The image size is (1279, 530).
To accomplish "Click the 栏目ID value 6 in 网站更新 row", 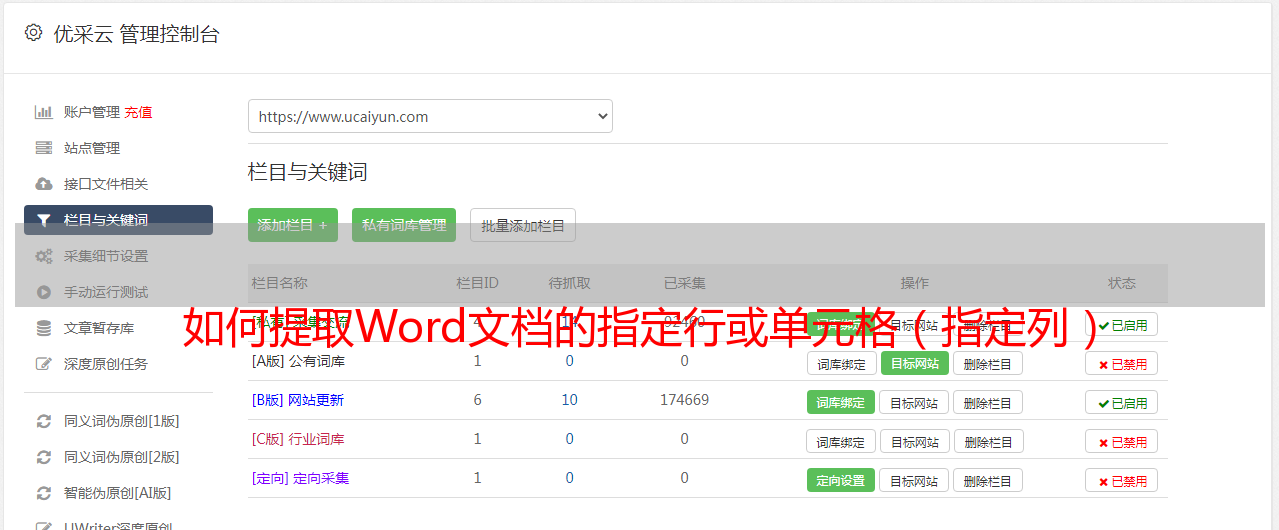I will pos(478,400).
